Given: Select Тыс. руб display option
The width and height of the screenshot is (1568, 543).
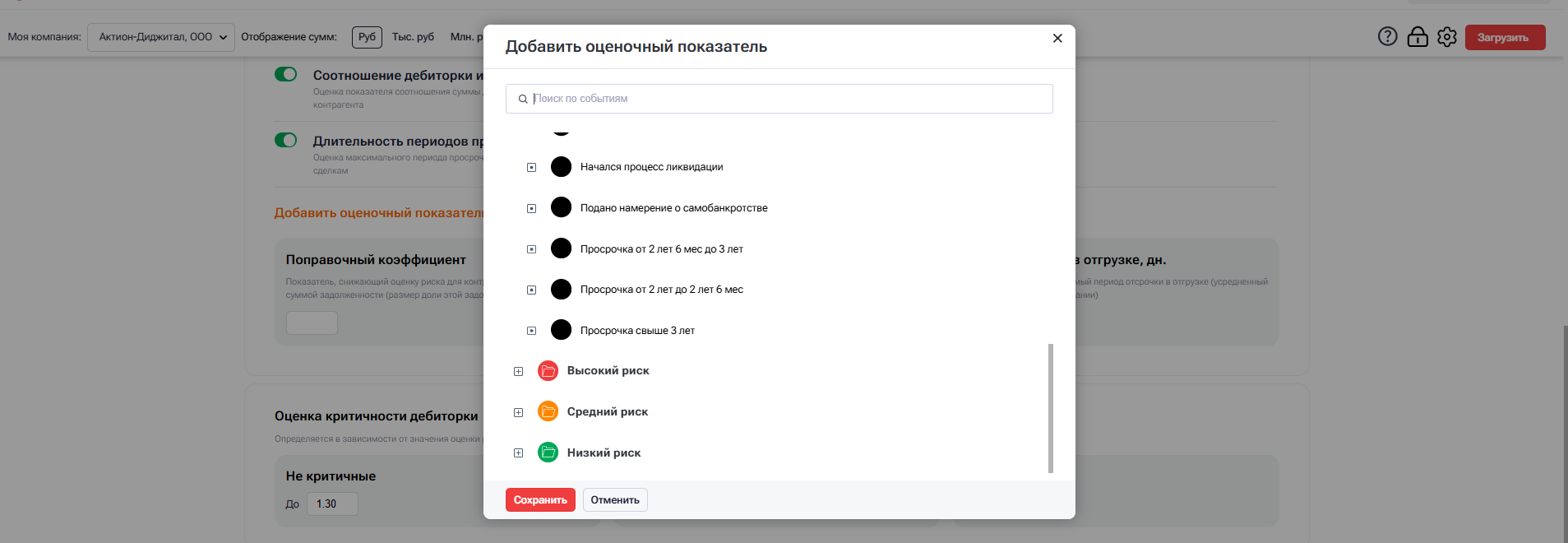Looking at the screenshot, I should coord(413,37).
